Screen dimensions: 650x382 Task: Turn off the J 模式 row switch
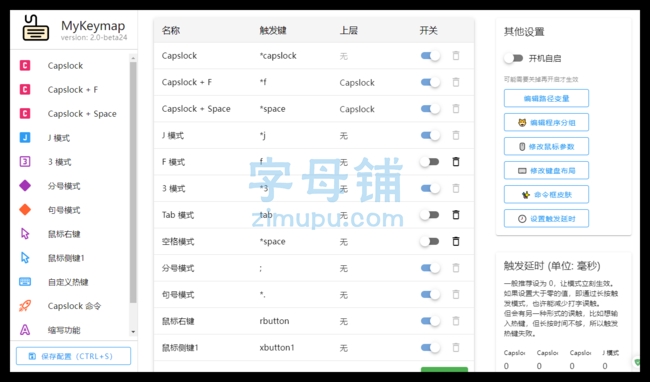click(x=430, y=135)
